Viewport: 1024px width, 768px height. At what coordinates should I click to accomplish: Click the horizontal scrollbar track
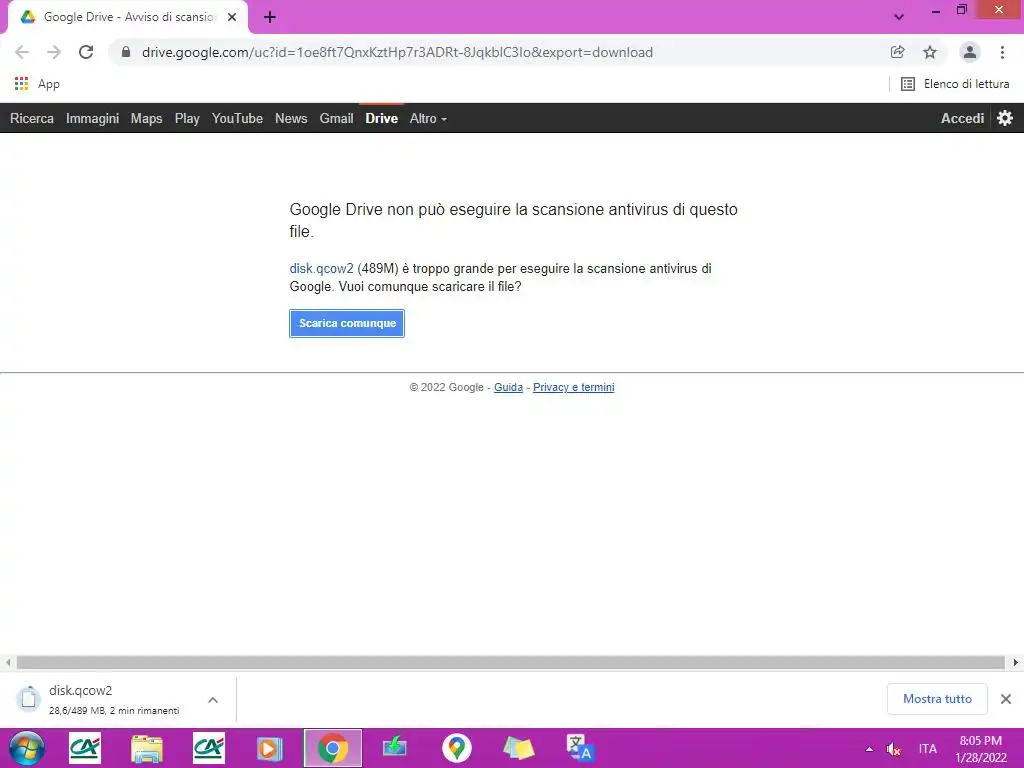511,662
